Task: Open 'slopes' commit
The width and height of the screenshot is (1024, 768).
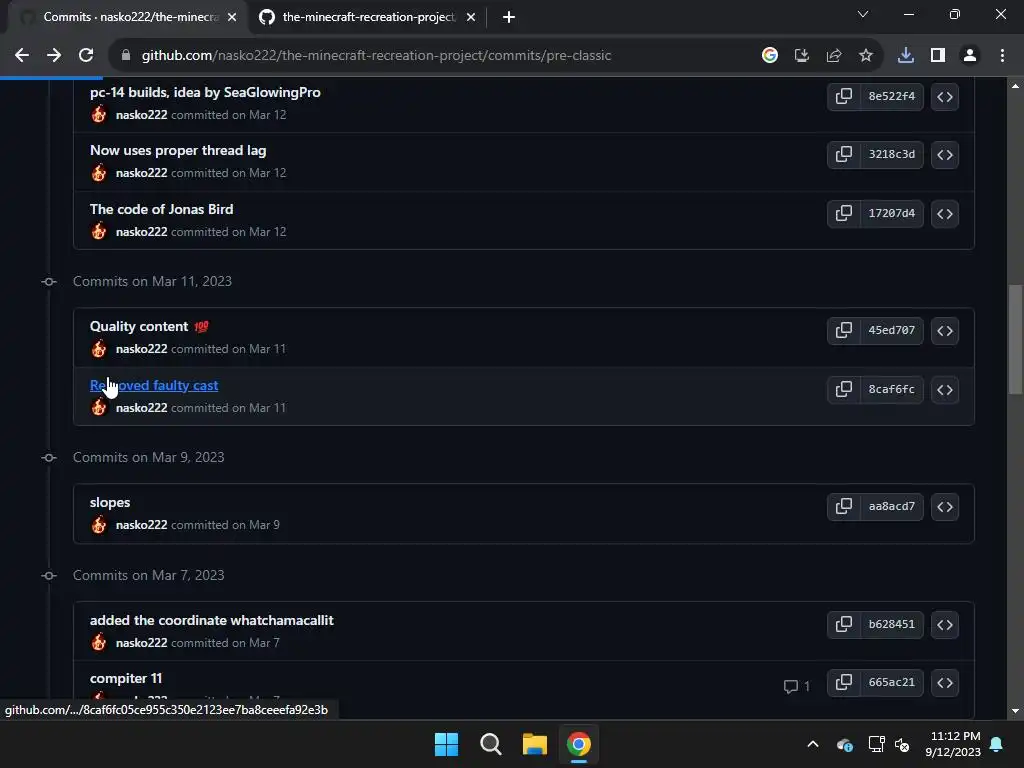Action: click(x=110, y=502)
